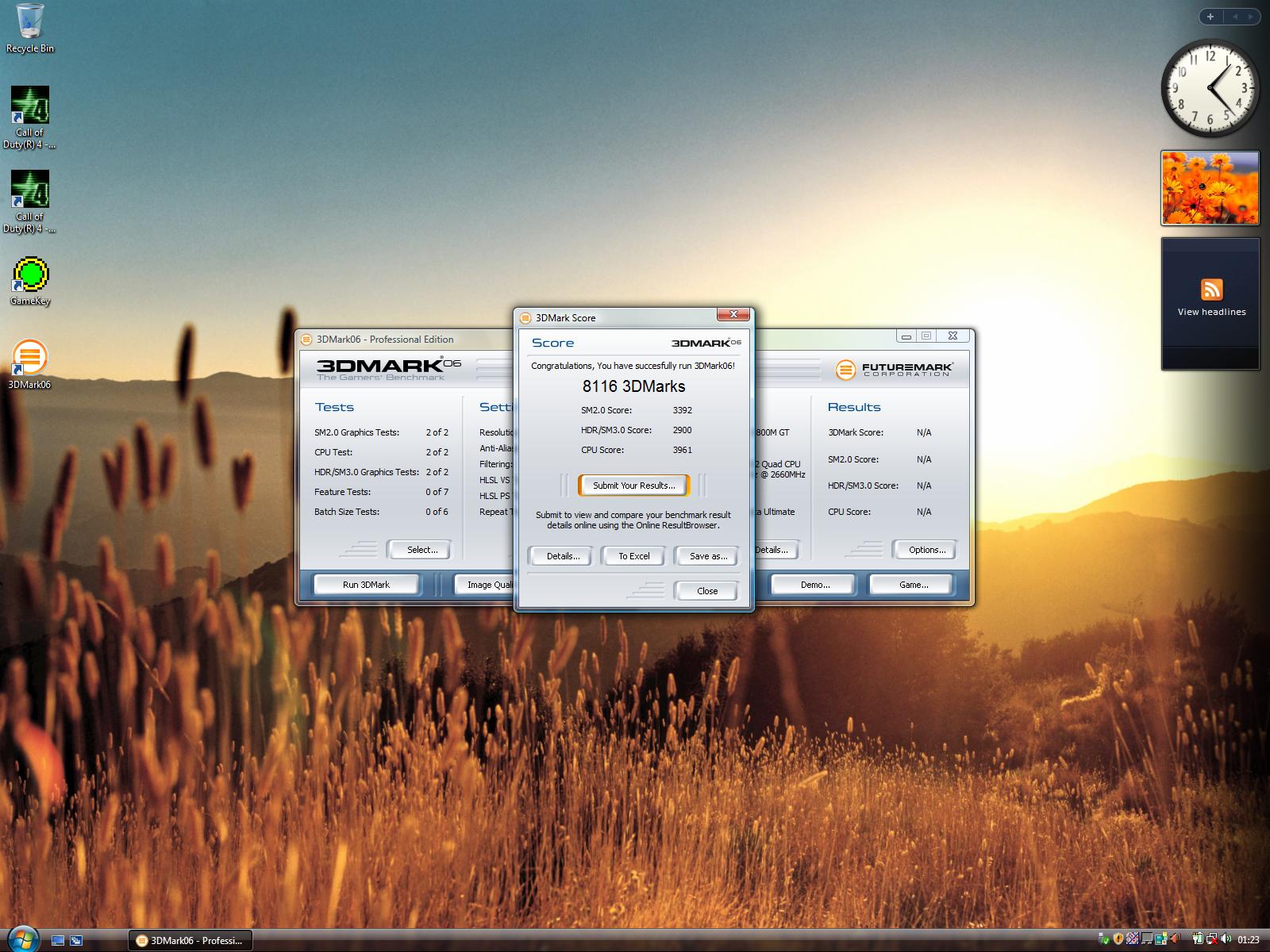This screenshot has height=952, width=1270.
Task: Click the taskbar clock showing 01:23
Action: pyautogui.click(x=1248, y=940)
